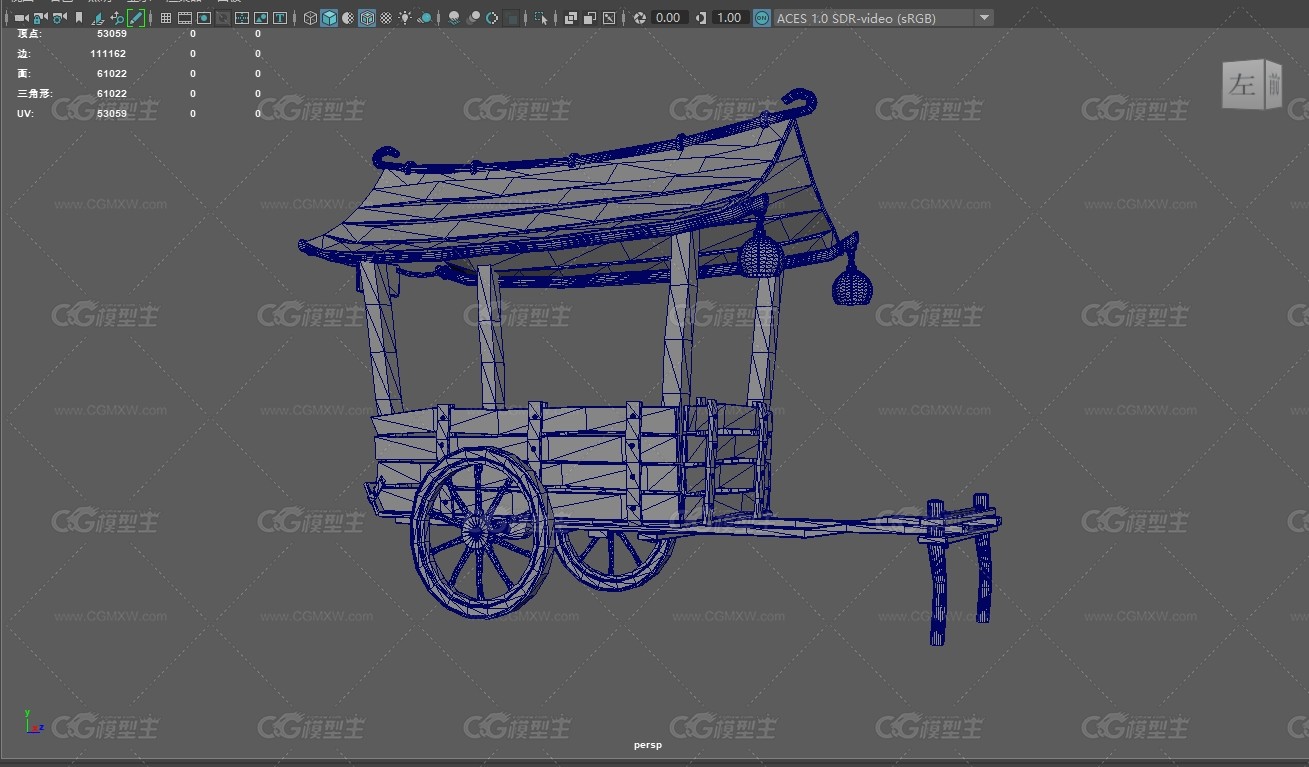This screenshot has width=1309, height=767.
Task: Toggle the Safe Action overlay
Action: 261,18
